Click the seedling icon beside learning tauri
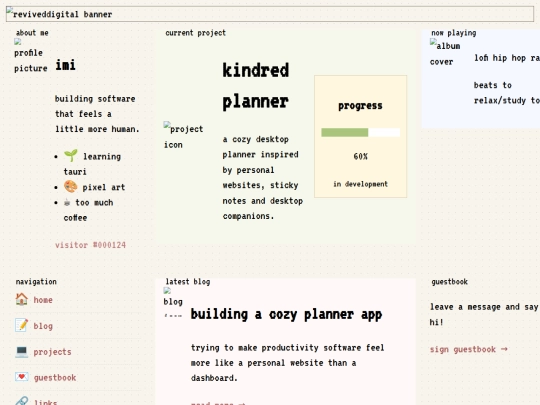The image size is (540, 405). point(71,156)
